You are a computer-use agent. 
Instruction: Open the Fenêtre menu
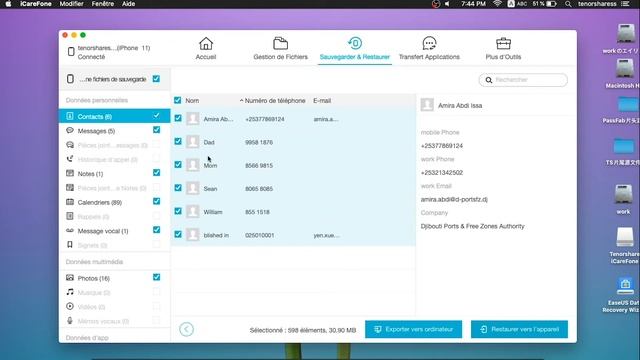[103, 4]
